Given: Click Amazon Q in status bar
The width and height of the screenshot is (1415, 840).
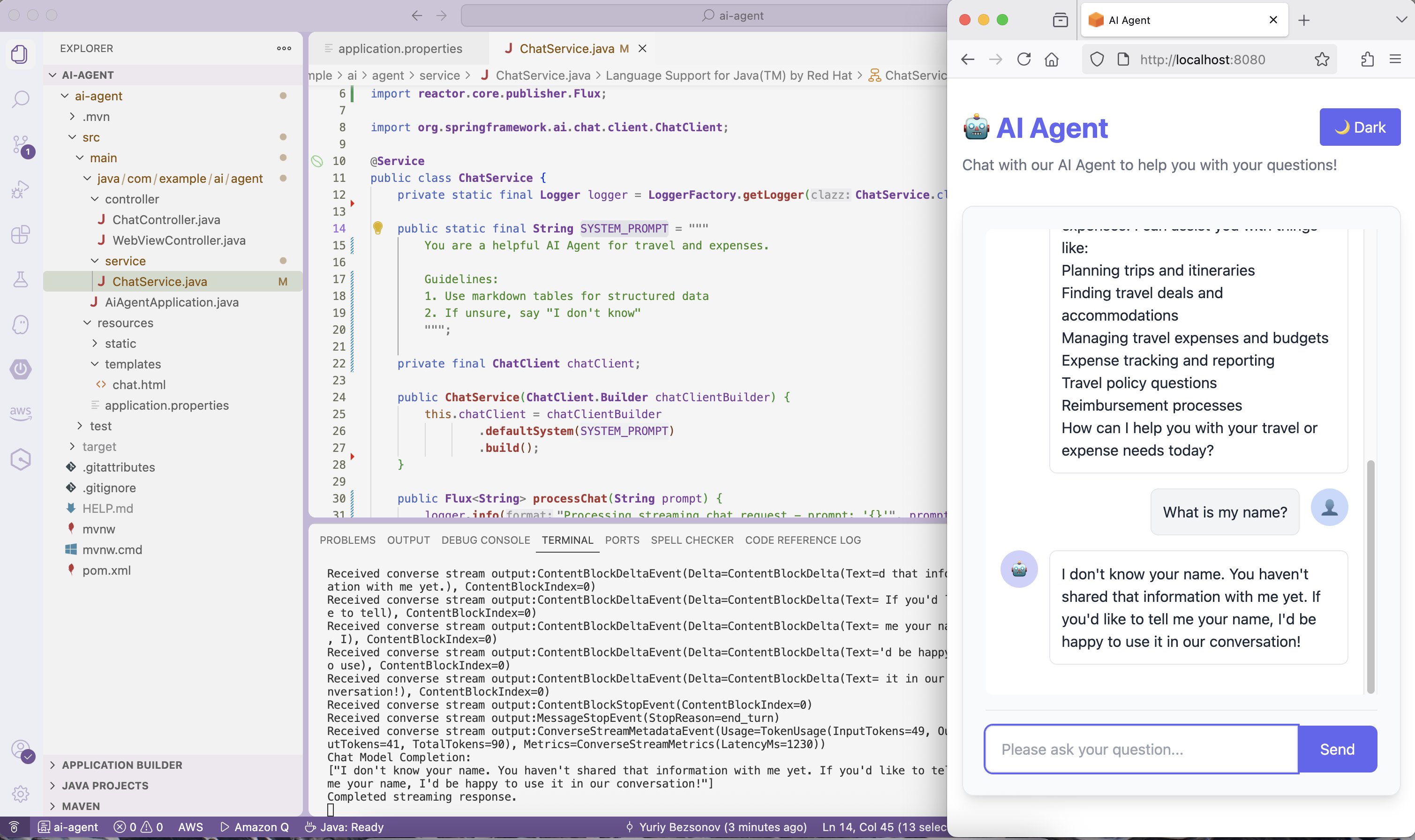Looking at the screenshot, I should (x=255, y=827).
